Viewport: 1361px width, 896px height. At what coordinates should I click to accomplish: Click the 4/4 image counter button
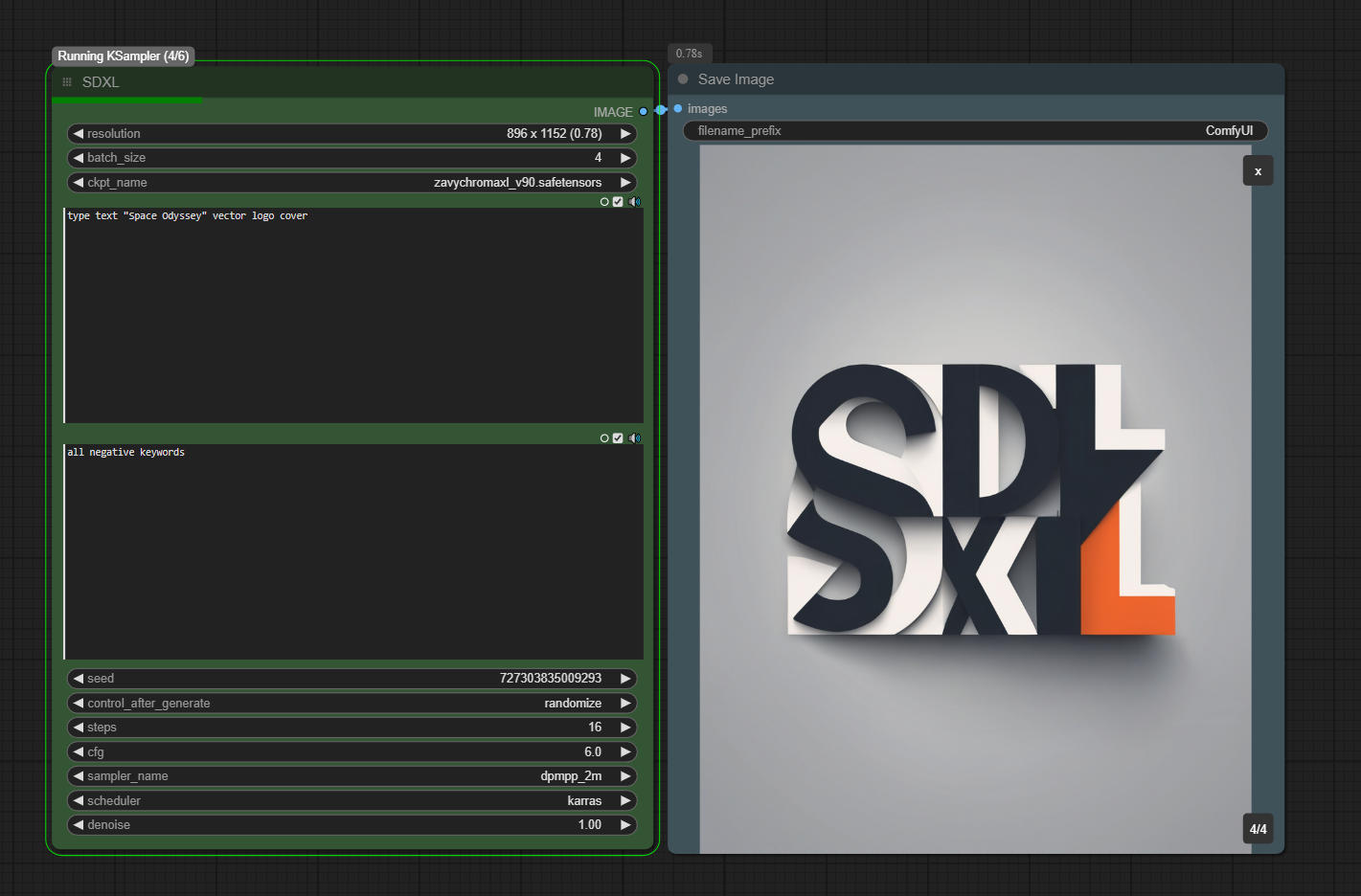[1258, 829]
